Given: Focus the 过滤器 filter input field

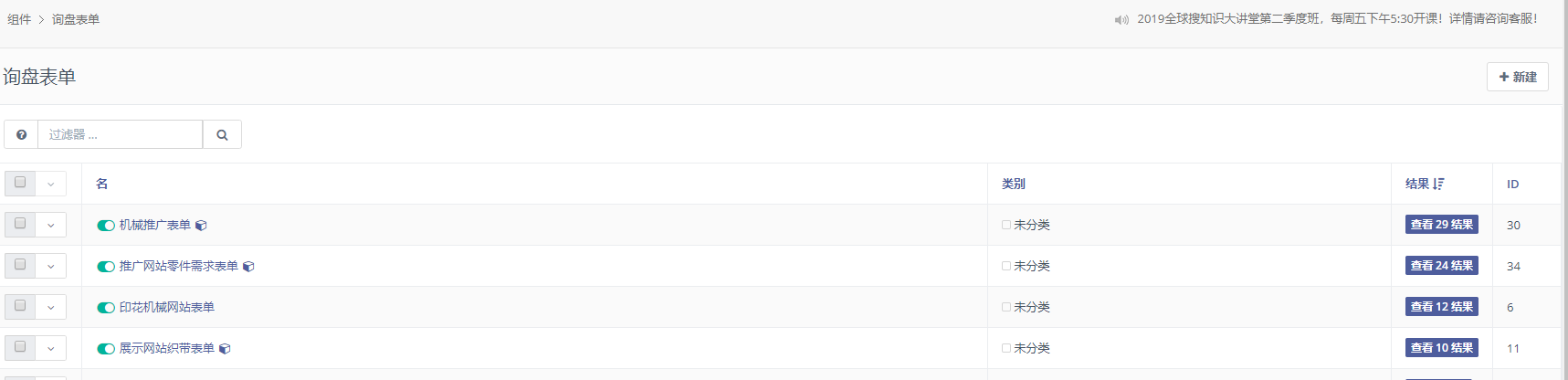Looking at the screenshot, I should [120, 134].
